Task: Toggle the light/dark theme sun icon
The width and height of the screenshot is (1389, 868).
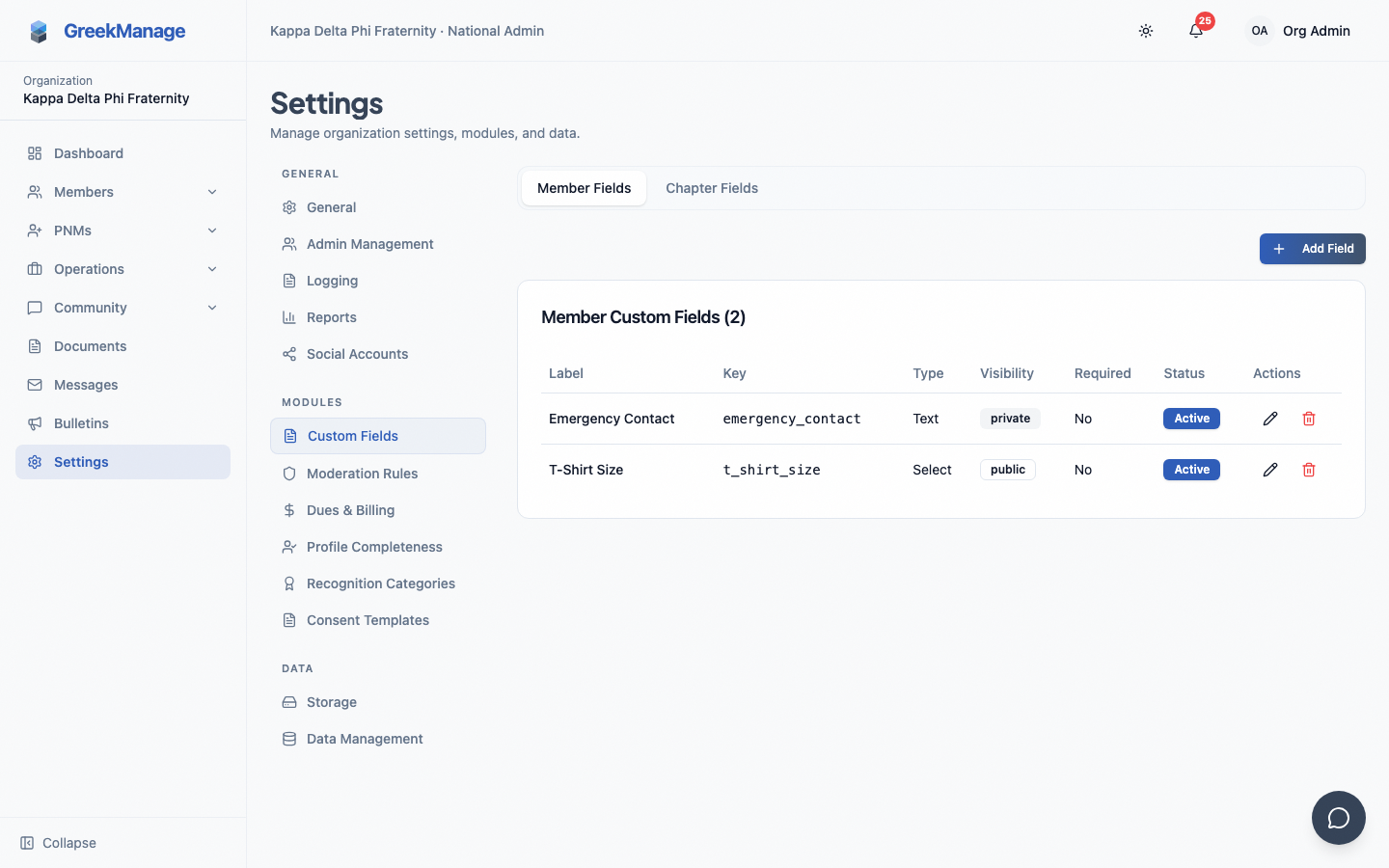Action: pos(1146,31)
